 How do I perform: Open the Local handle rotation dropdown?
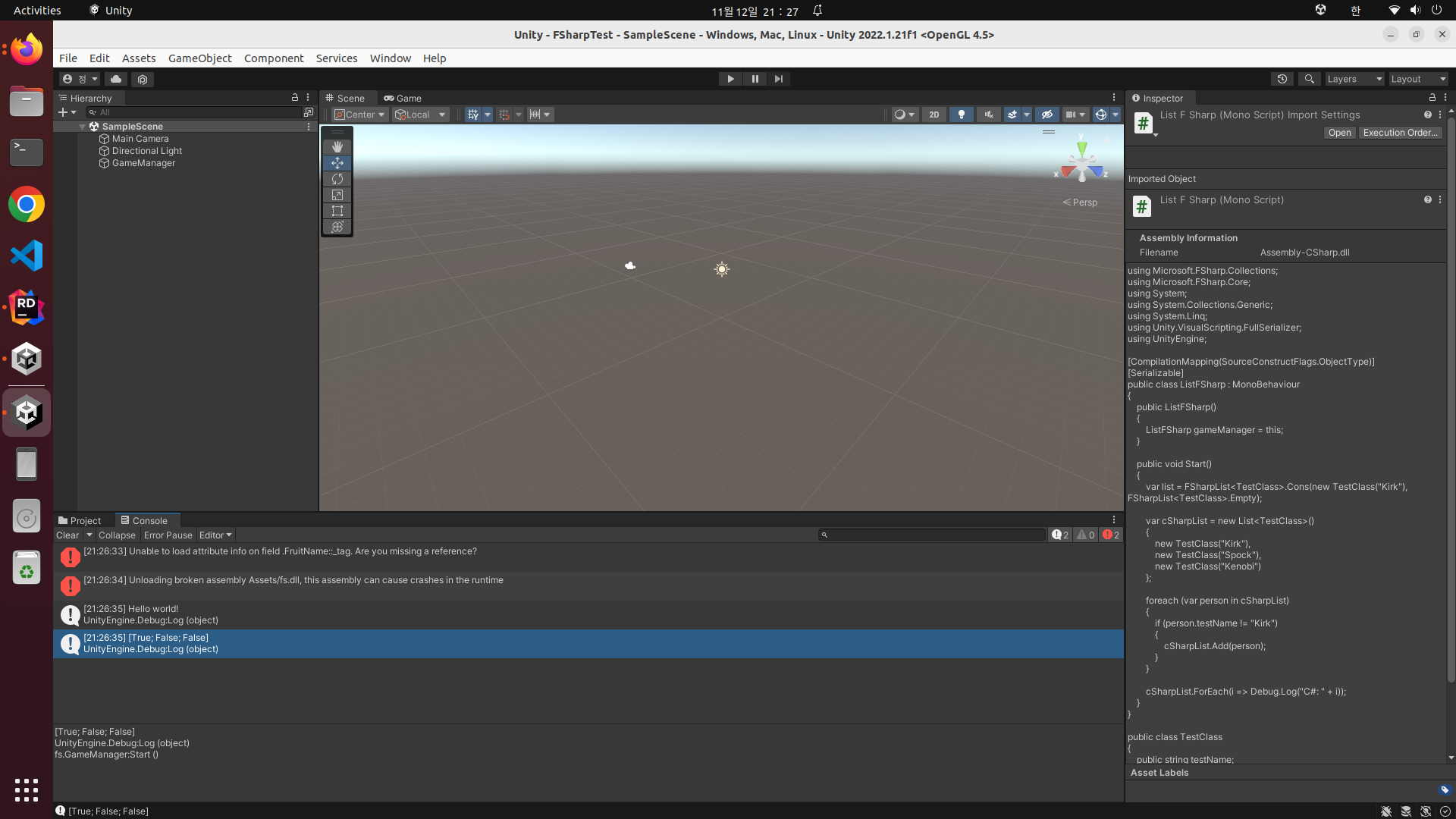[x=420, y=115]
